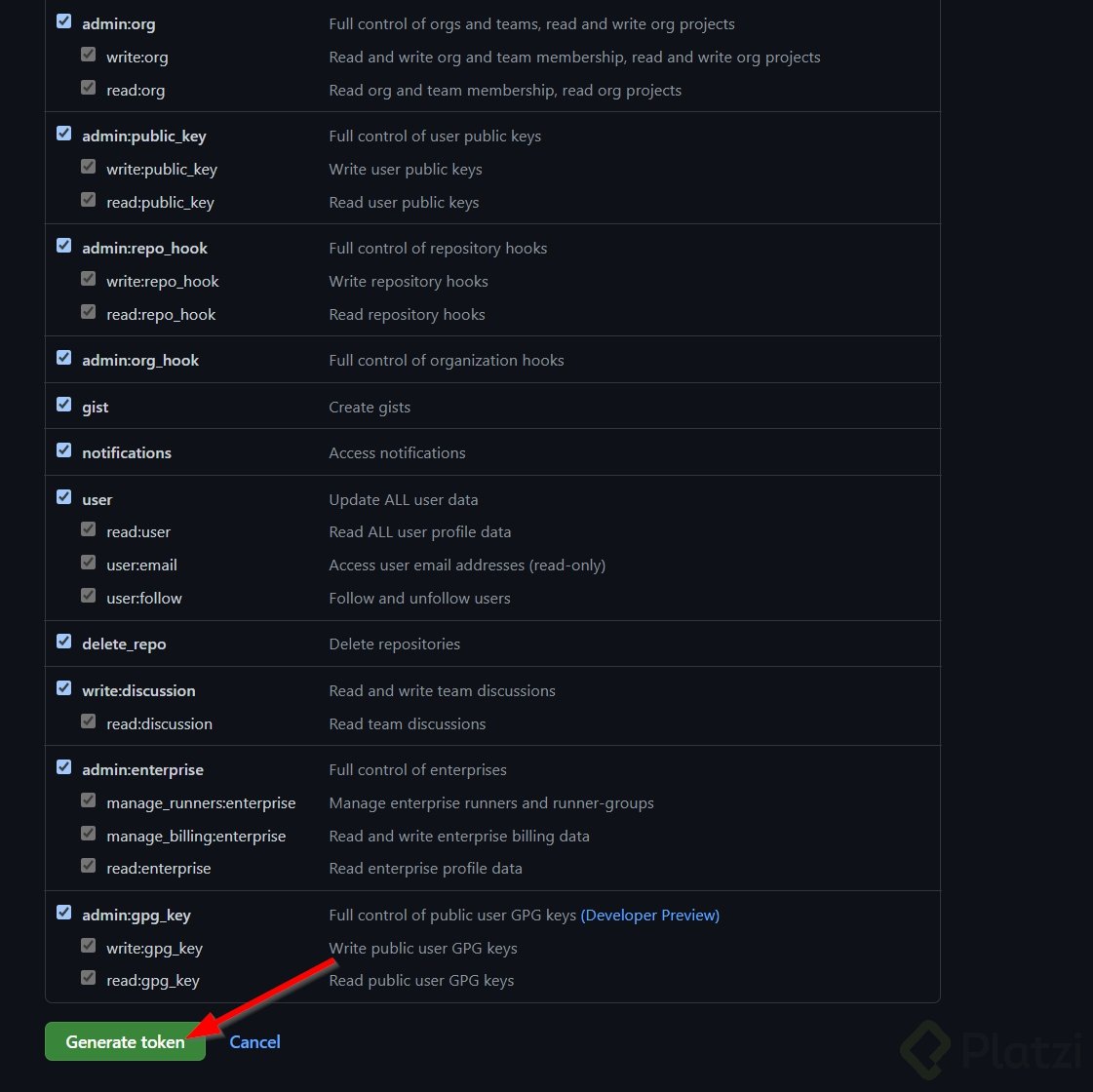Uncheck the admin:enterprise scope checkbox
Viewport: 1093px width, 1092px height.
tap(64, 767)
